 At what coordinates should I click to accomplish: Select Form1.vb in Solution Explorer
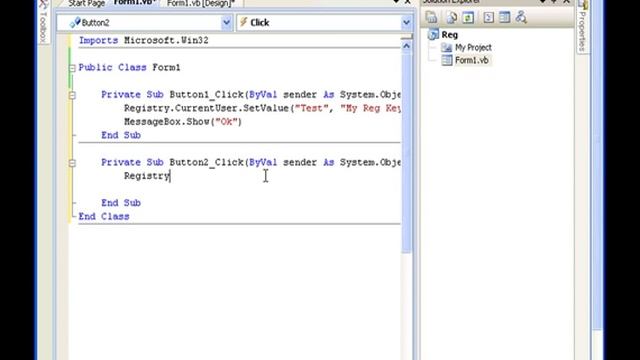coord(471,60)
